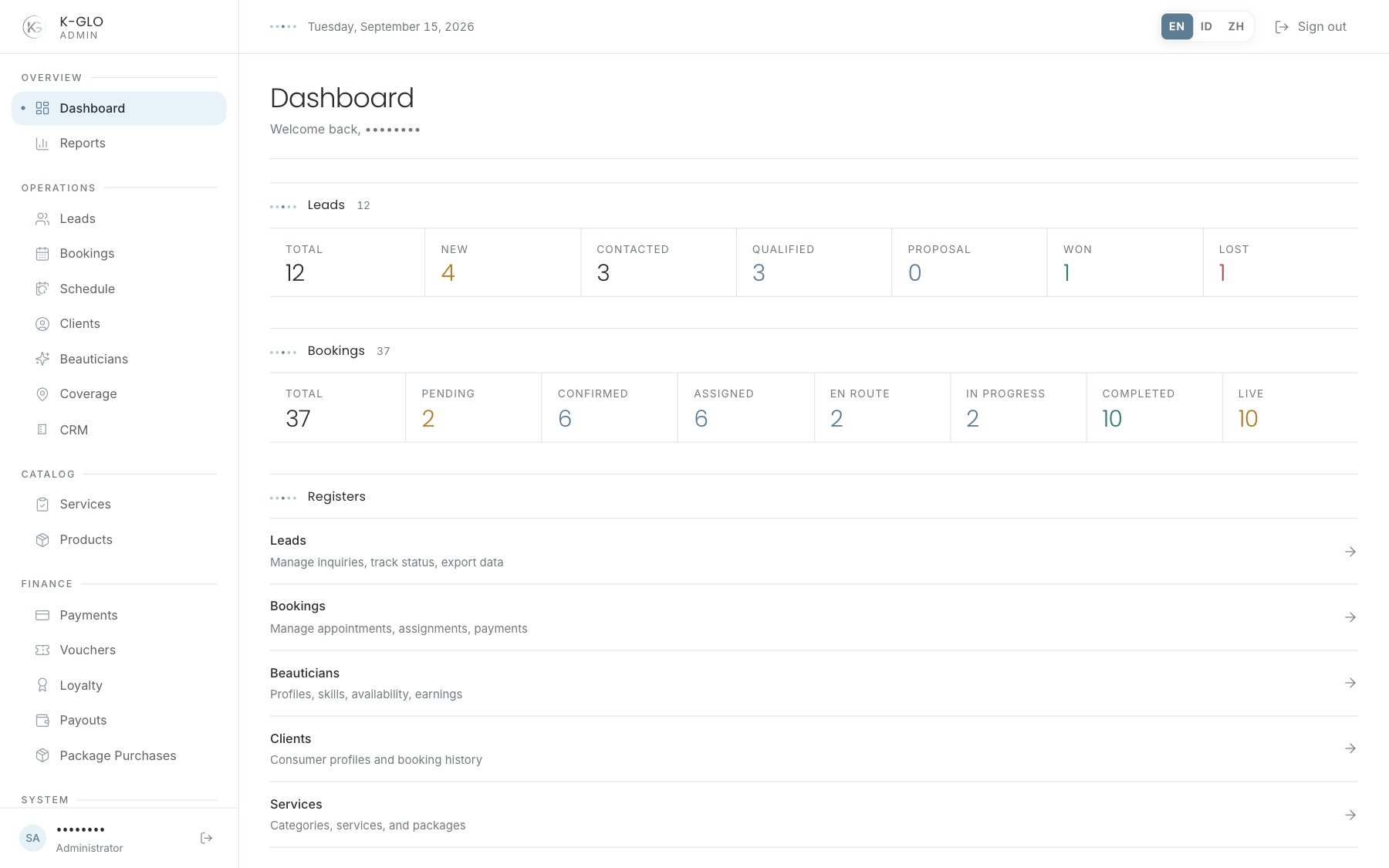Open Coverage menu label in sidebar
Screen dimensions: 1389x868
pyautogui.click(x=89, y=394)
